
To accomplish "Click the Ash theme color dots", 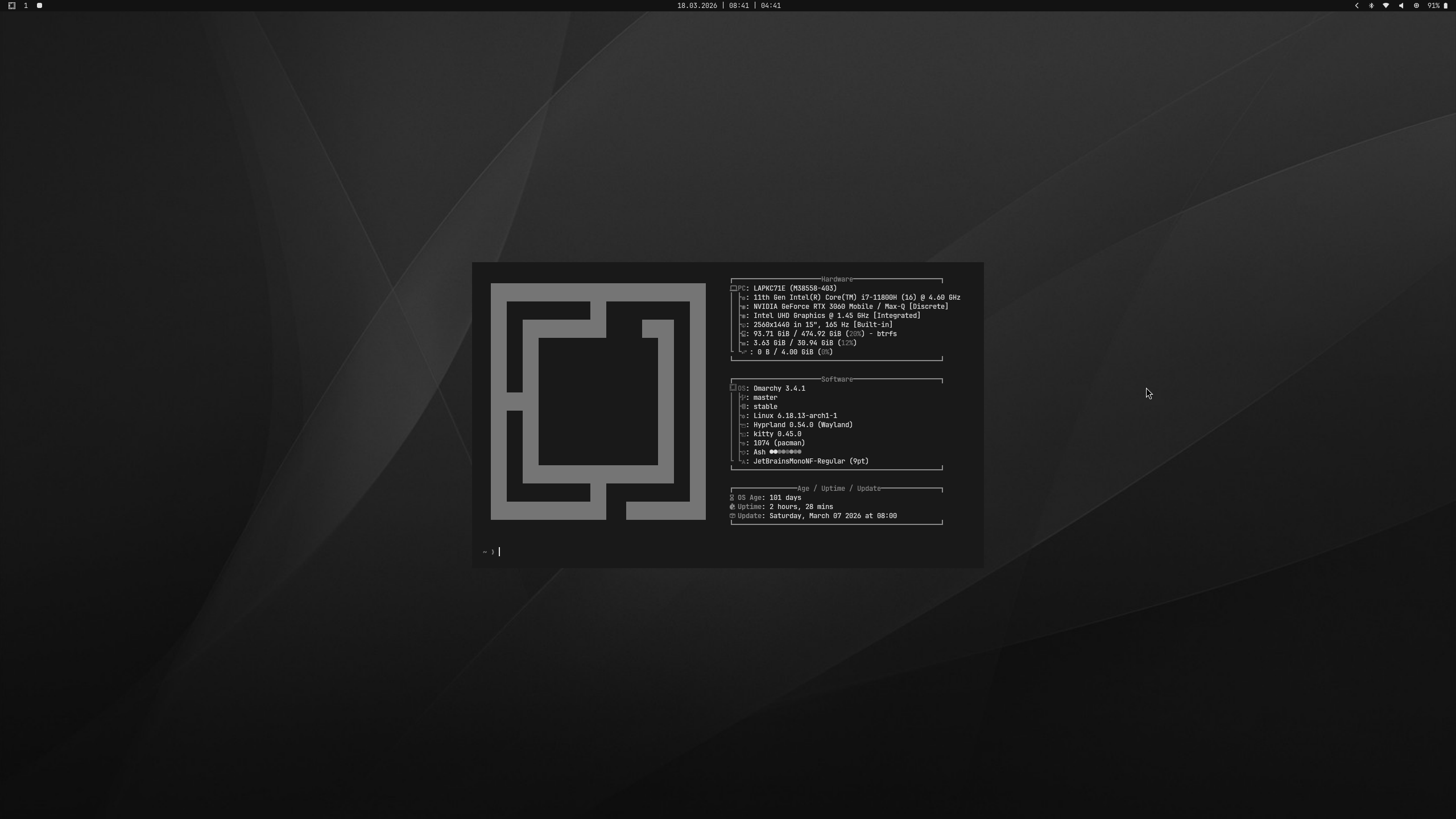I will click(x=785, y=452).
